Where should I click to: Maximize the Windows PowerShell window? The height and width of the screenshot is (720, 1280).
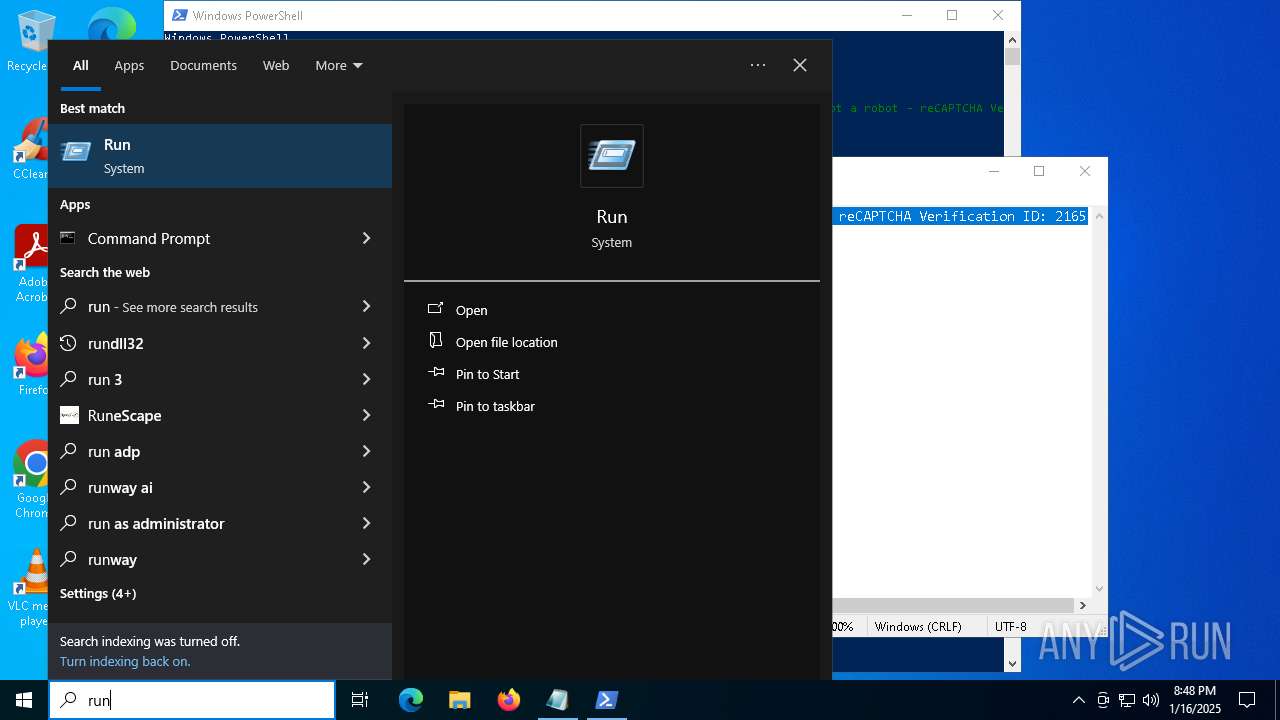[952, 15]
